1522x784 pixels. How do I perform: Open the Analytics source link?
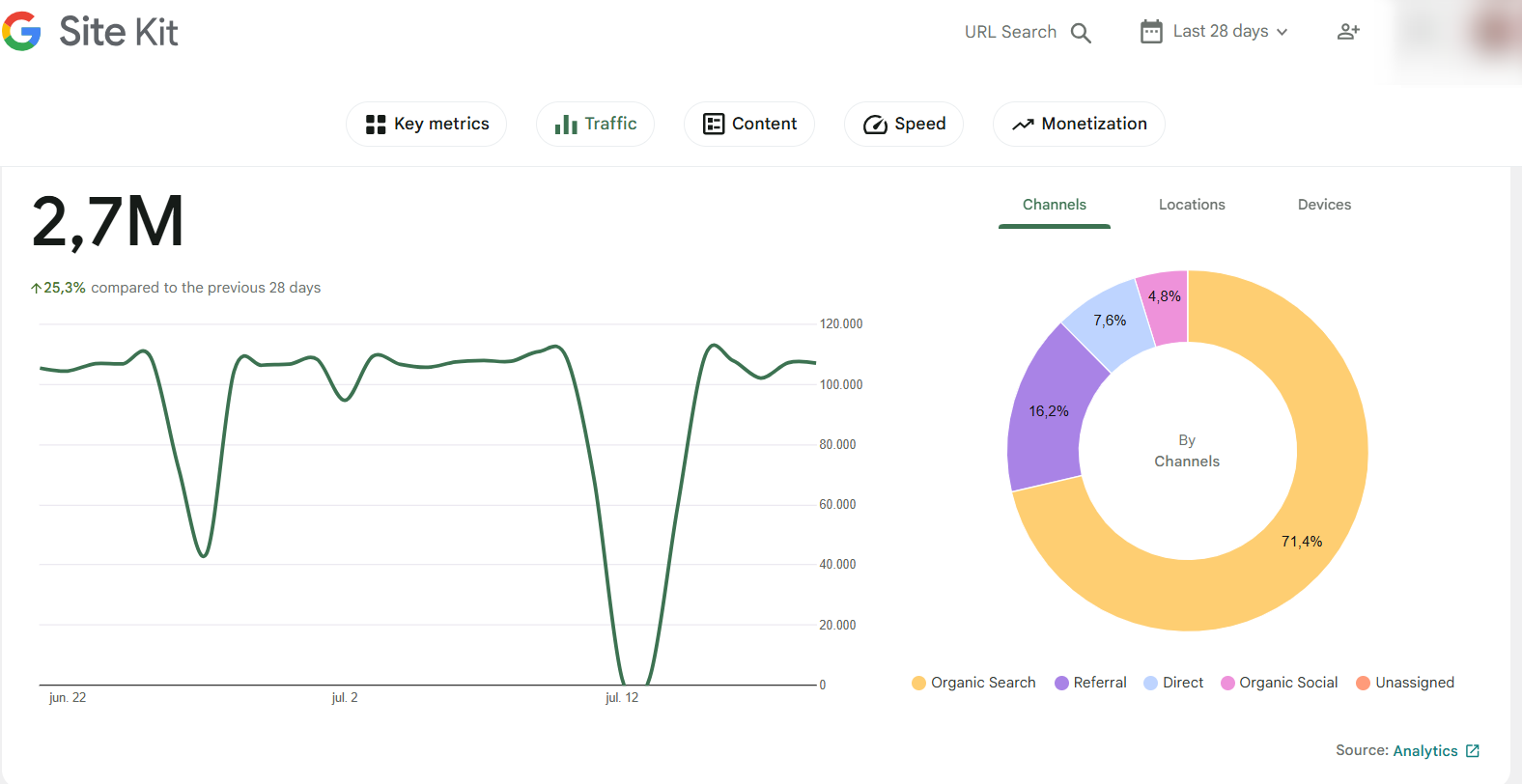1425,750
